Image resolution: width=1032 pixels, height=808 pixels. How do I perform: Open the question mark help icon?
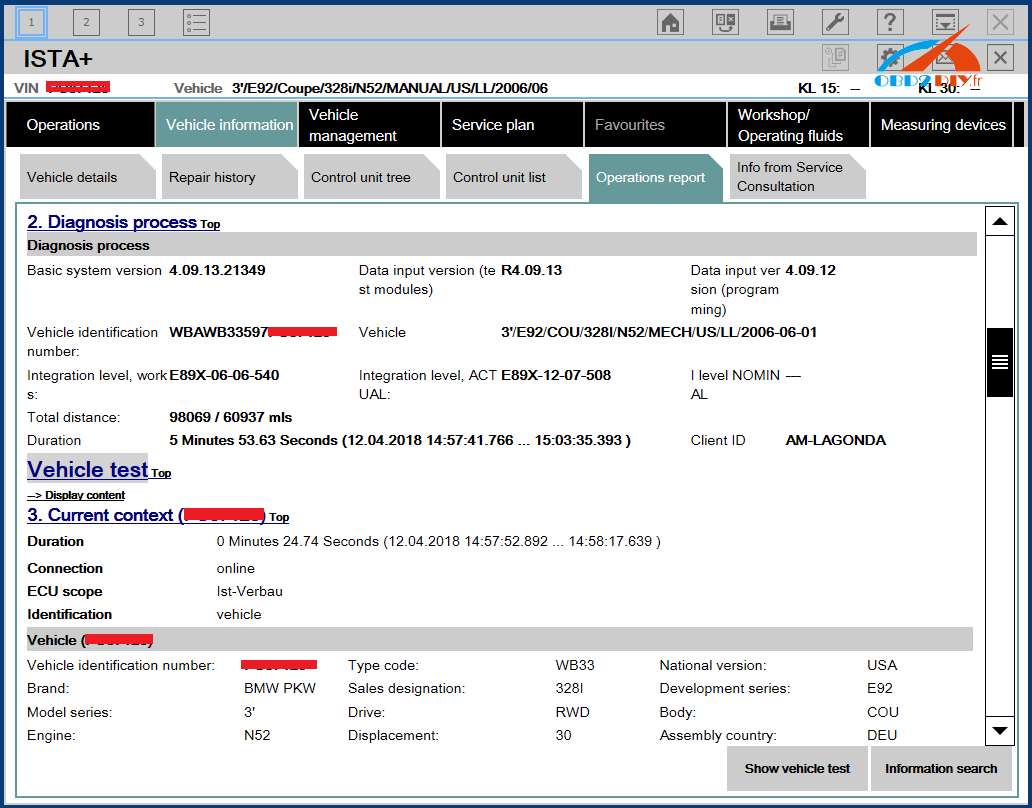[x=889, y=22]
